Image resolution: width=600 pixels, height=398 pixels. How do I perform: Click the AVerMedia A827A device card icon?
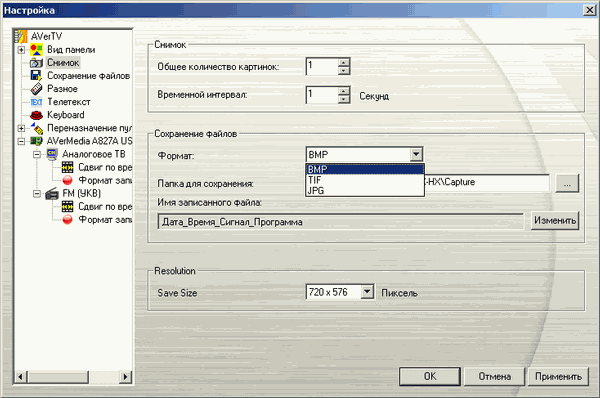click(x=36, y=141)
